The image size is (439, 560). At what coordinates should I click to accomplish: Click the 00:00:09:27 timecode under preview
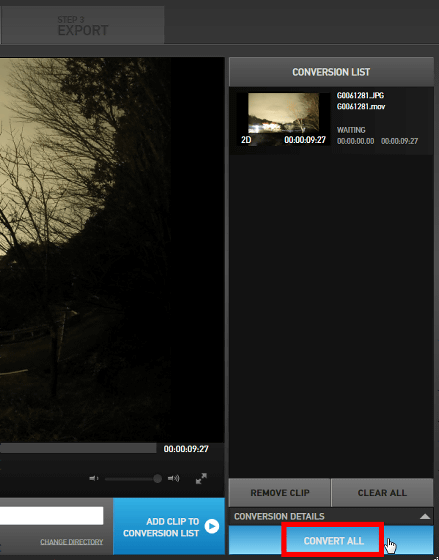click(x=186, y=449)
